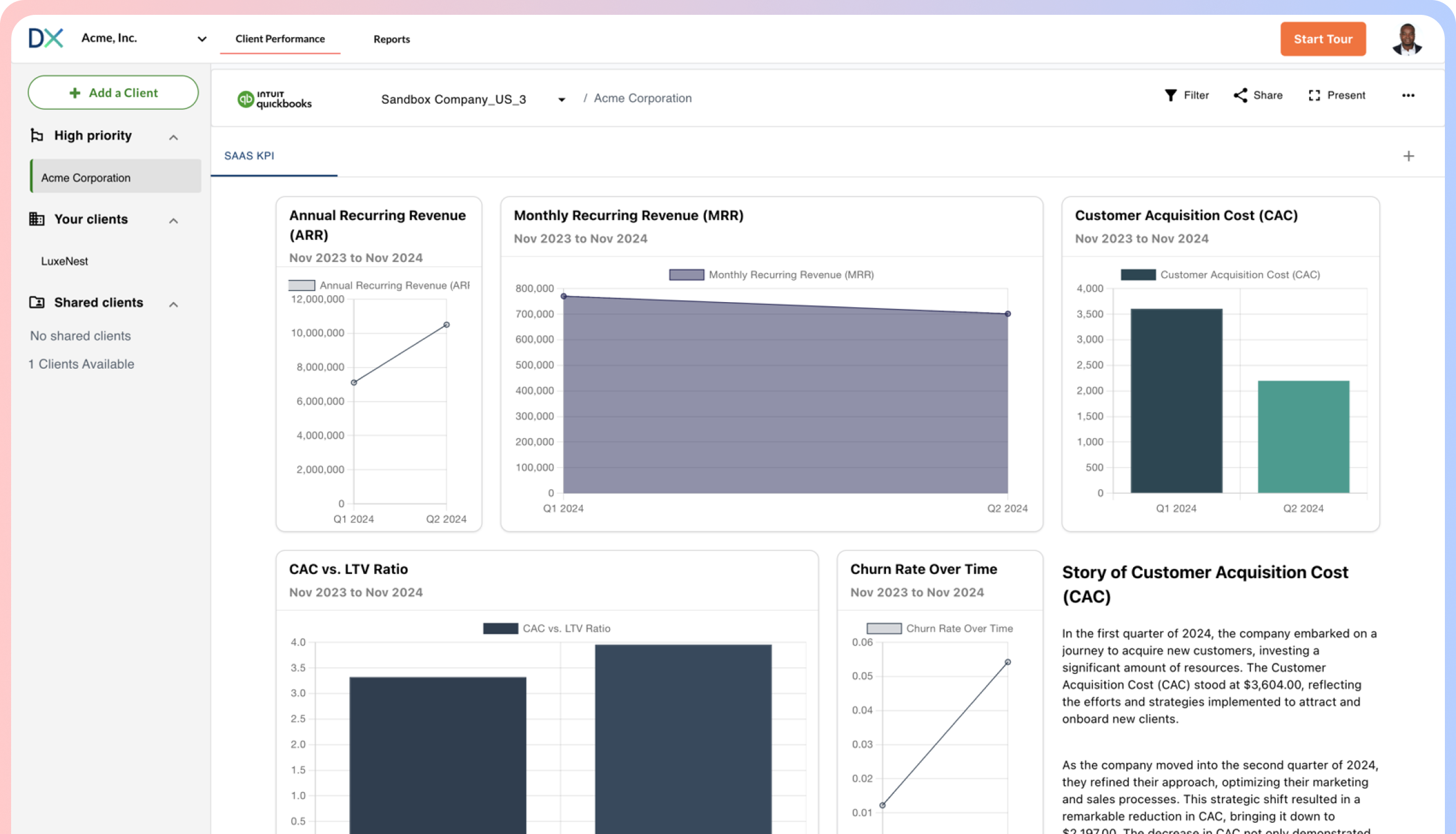The height and width of the screenshot is (834, 1456).
Task: Click the Share icon
Action: tap(1240, 95)
